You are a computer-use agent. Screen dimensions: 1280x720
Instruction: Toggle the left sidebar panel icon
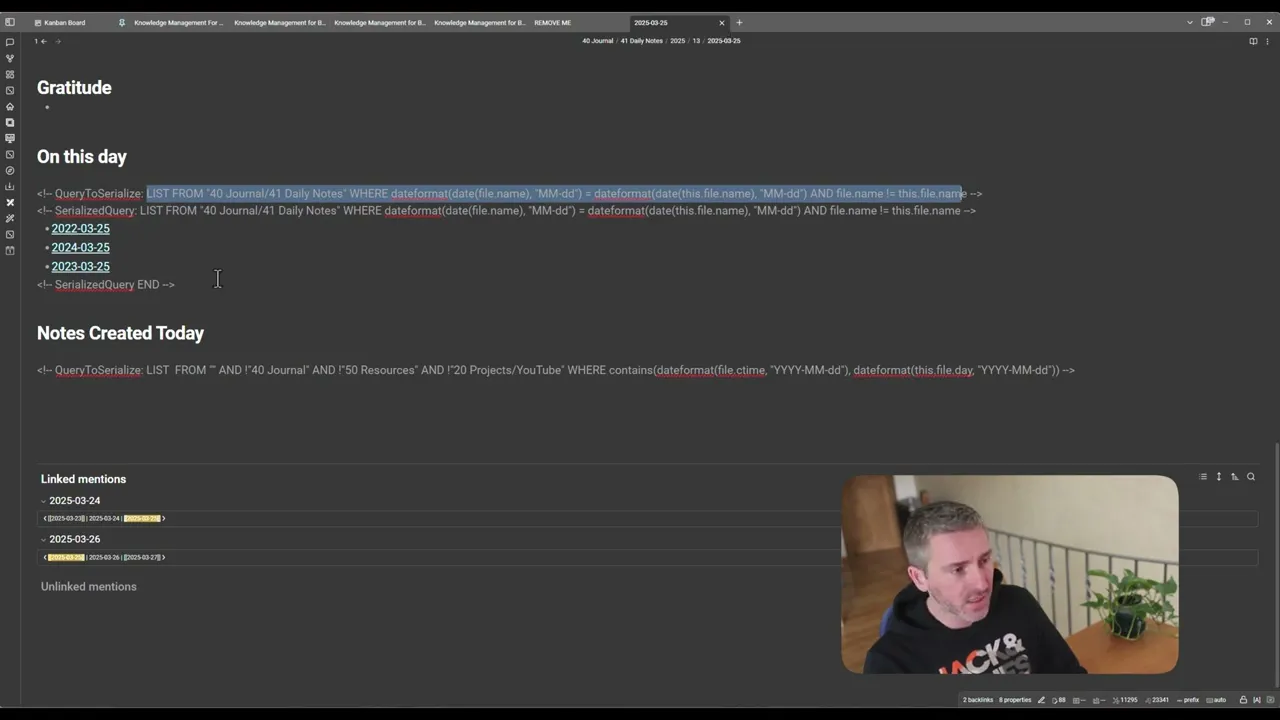tap(10, 22)
